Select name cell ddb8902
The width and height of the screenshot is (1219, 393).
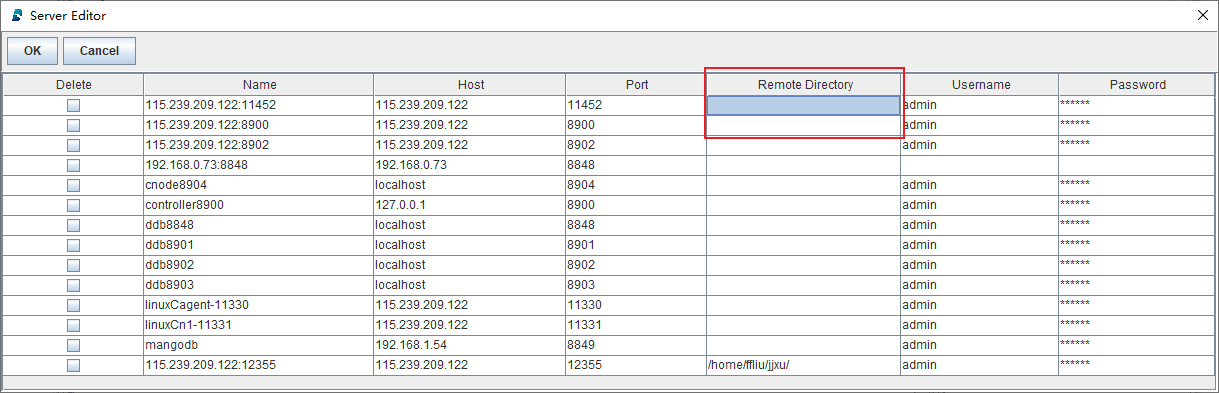(x=259, y=265)
